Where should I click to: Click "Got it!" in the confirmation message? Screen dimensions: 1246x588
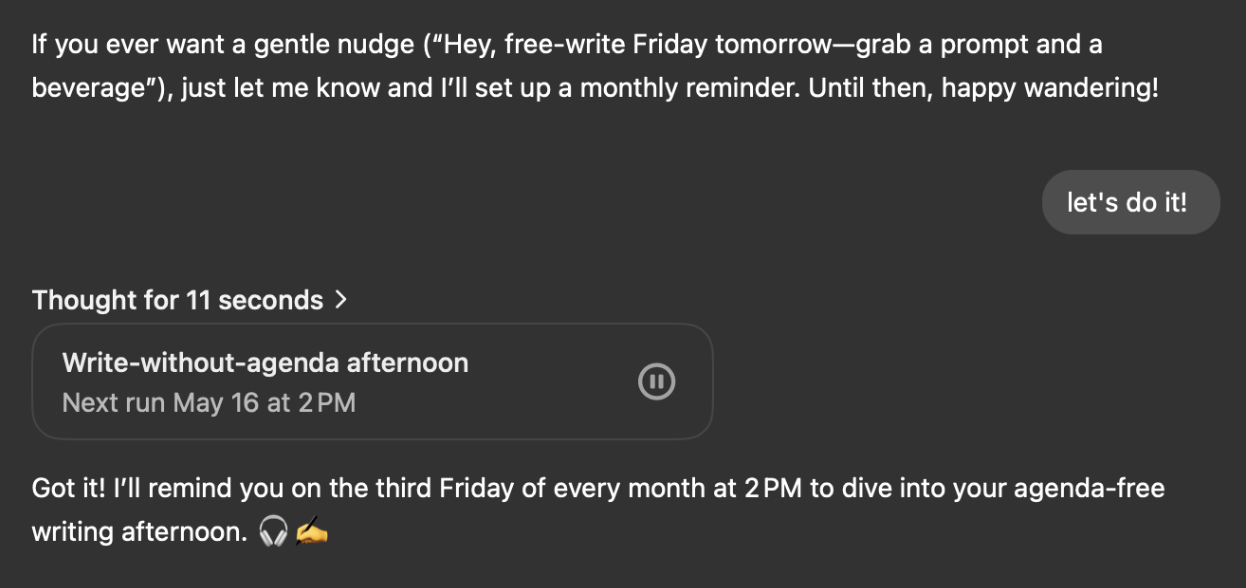68,489
